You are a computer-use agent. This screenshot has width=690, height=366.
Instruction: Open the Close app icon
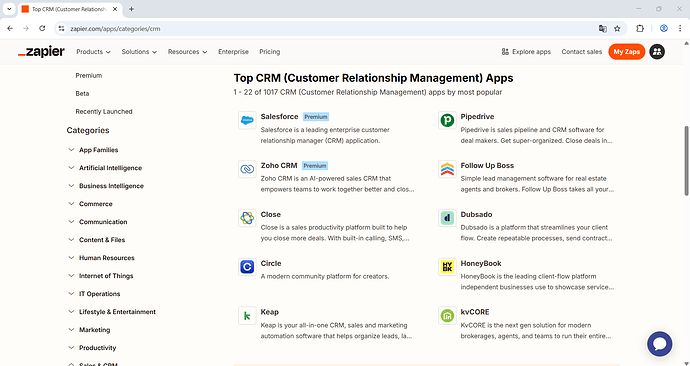click(247, 218)
